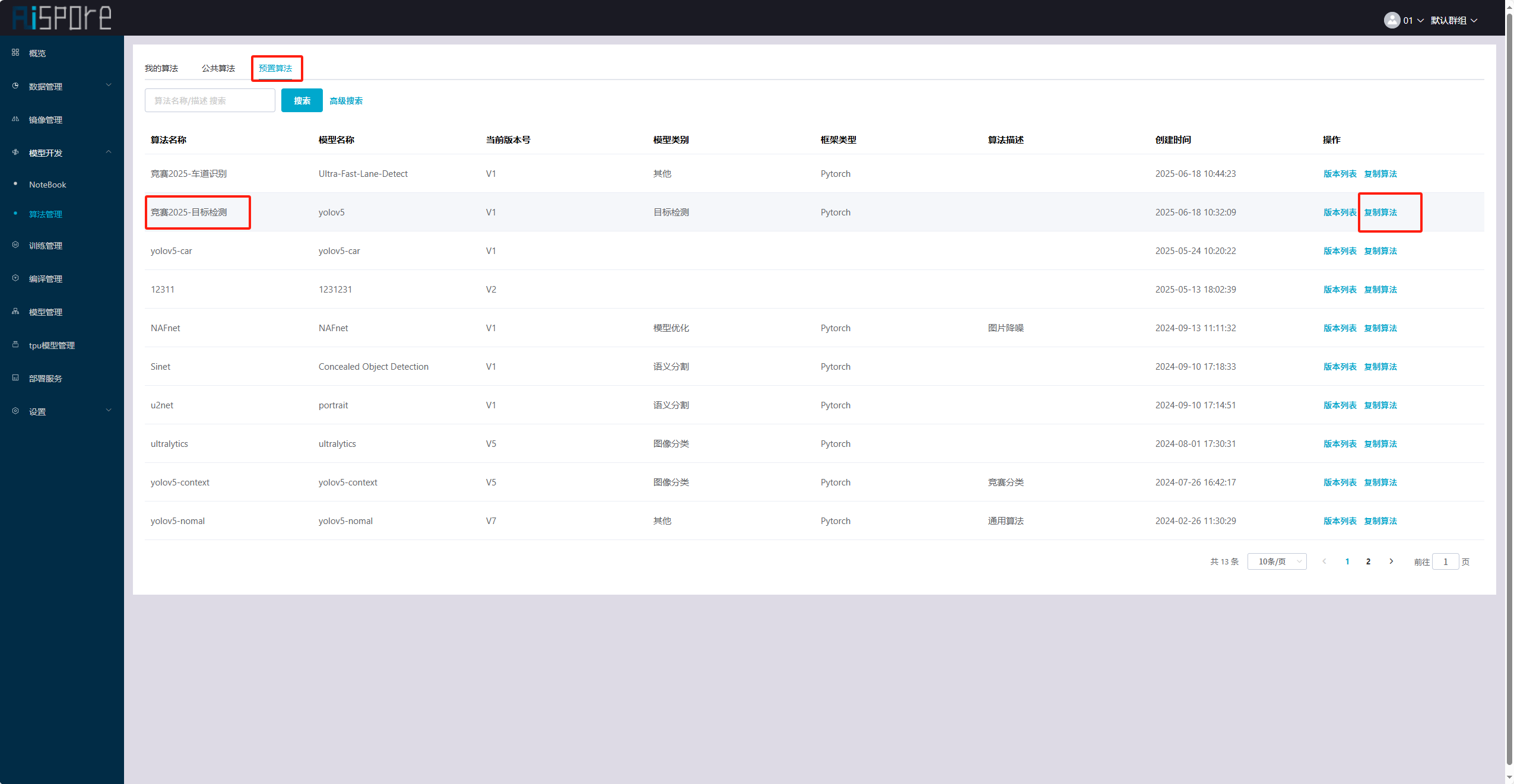Click the AiSpore logo
Viewport: 1514px width, 784px height.
pos(62,18)
